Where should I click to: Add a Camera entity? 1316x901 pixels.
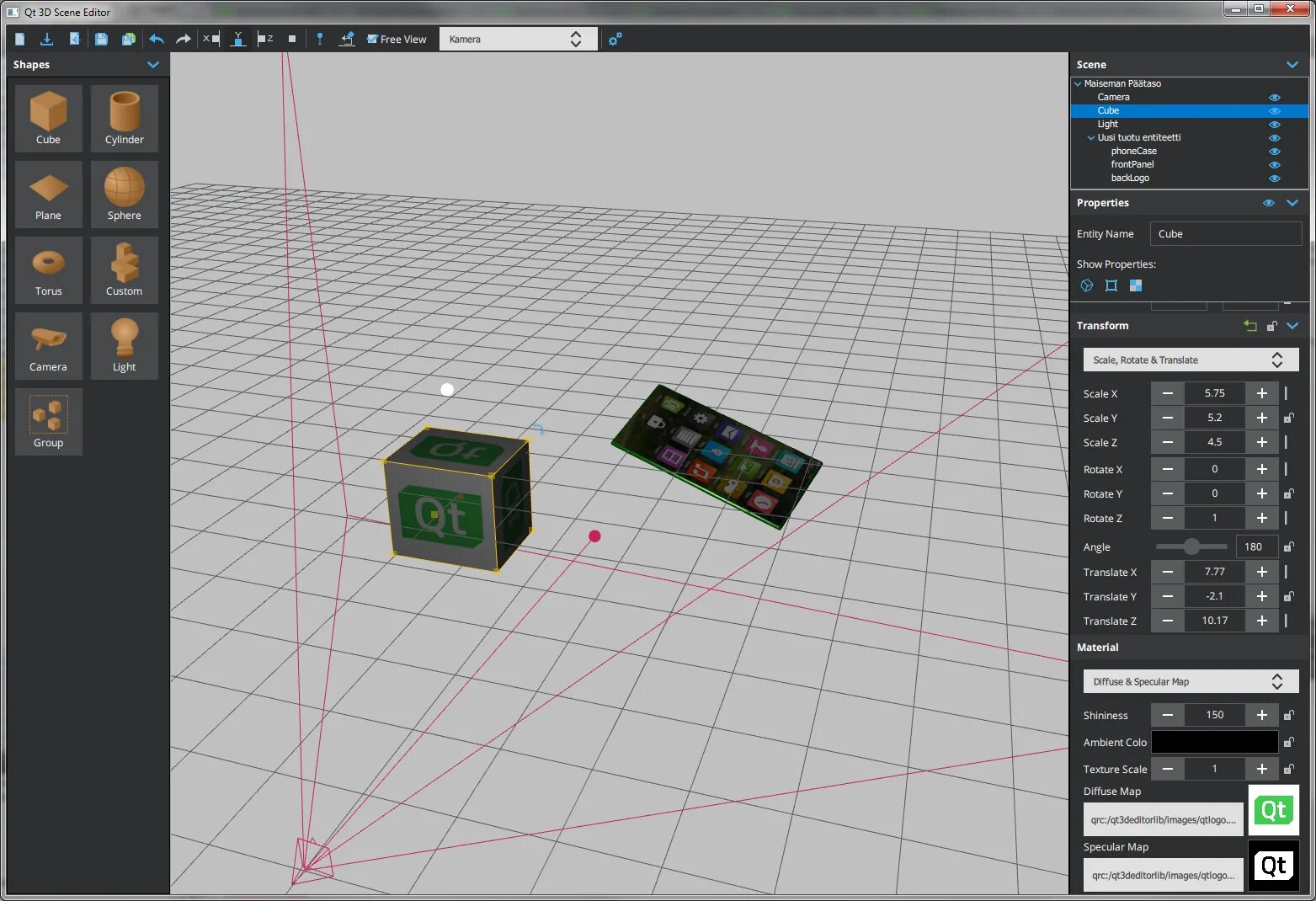pos(48,345)
